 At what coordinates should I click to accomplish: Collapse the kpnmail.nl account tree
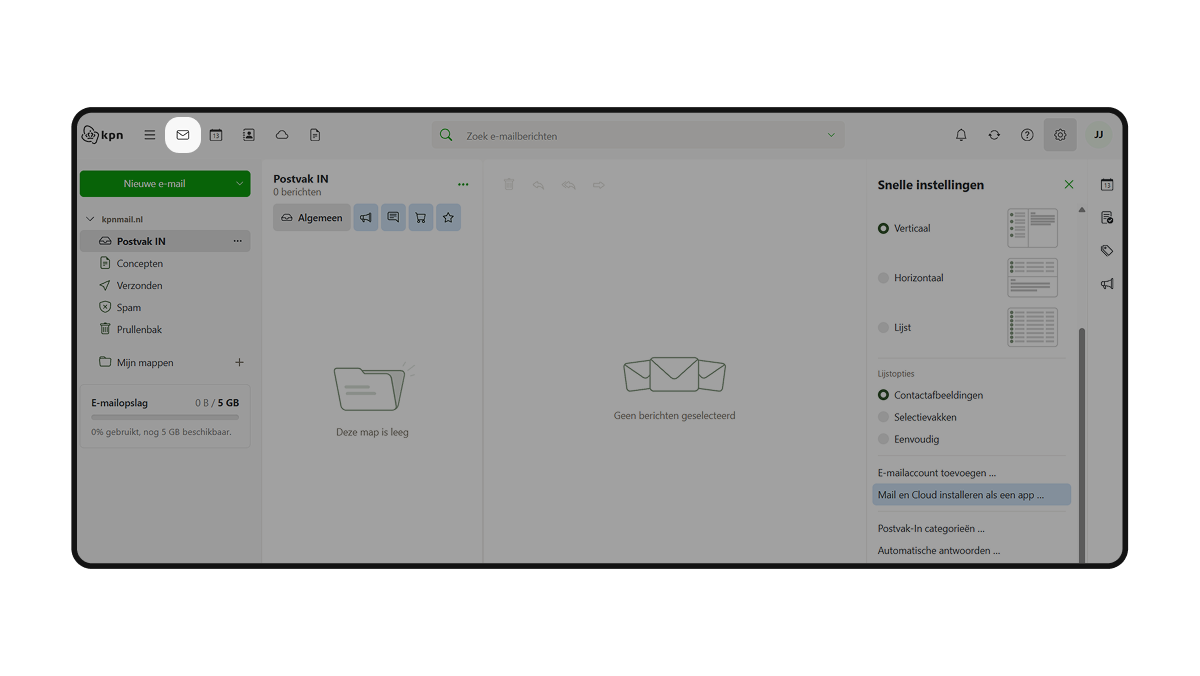(90, 219)
